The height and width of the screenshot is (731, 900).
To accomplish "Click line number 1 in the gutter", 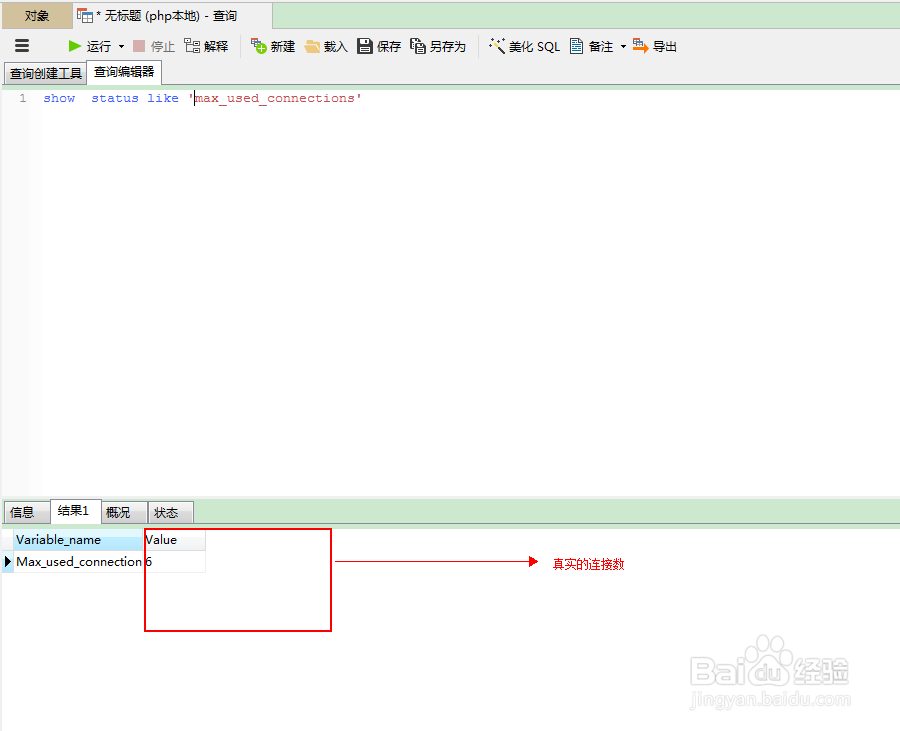I will (x=22, y=98).
